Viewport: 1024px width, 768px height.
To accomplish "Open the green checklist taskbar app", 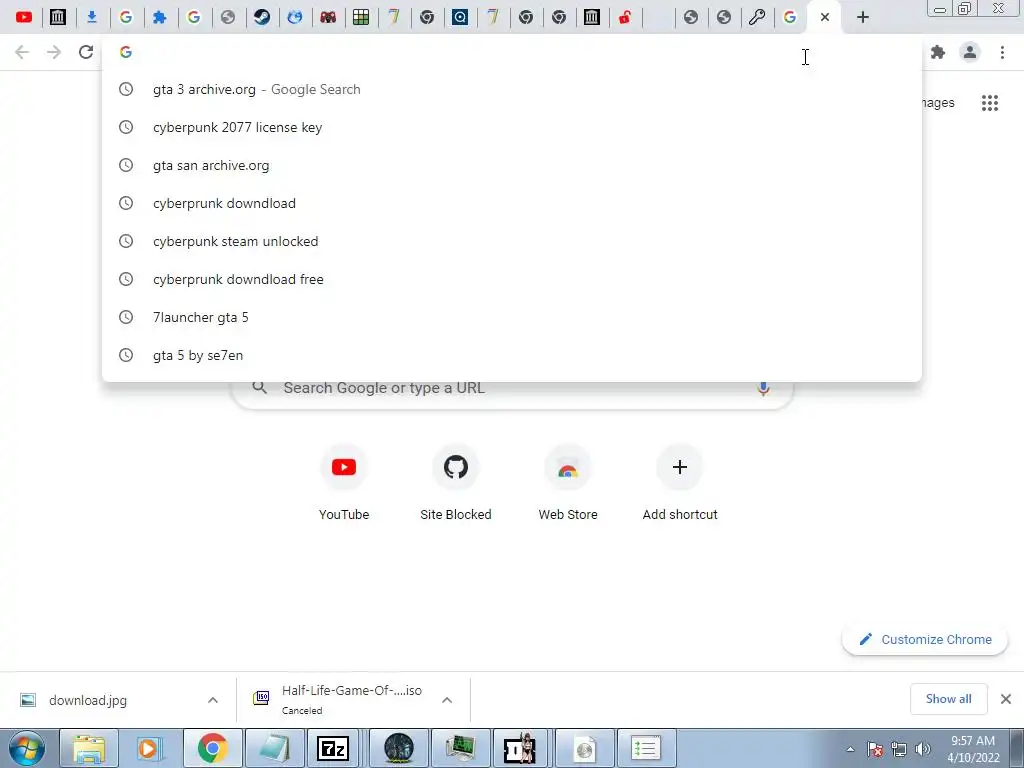I will click(645, 748).
